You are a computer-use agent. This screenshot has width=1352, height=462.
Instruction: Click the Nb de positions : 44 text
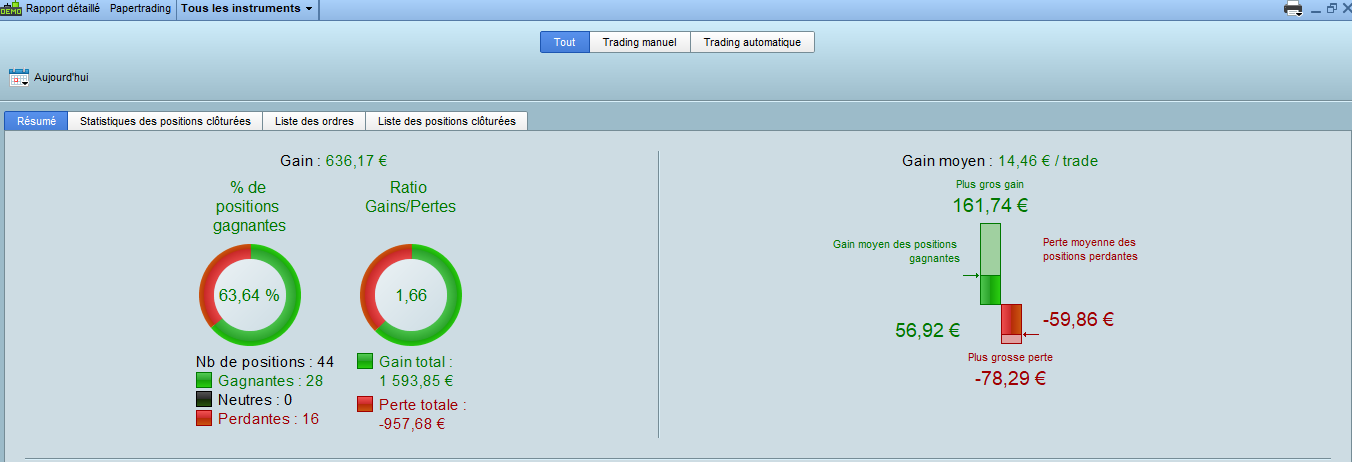tap(265, 361)
